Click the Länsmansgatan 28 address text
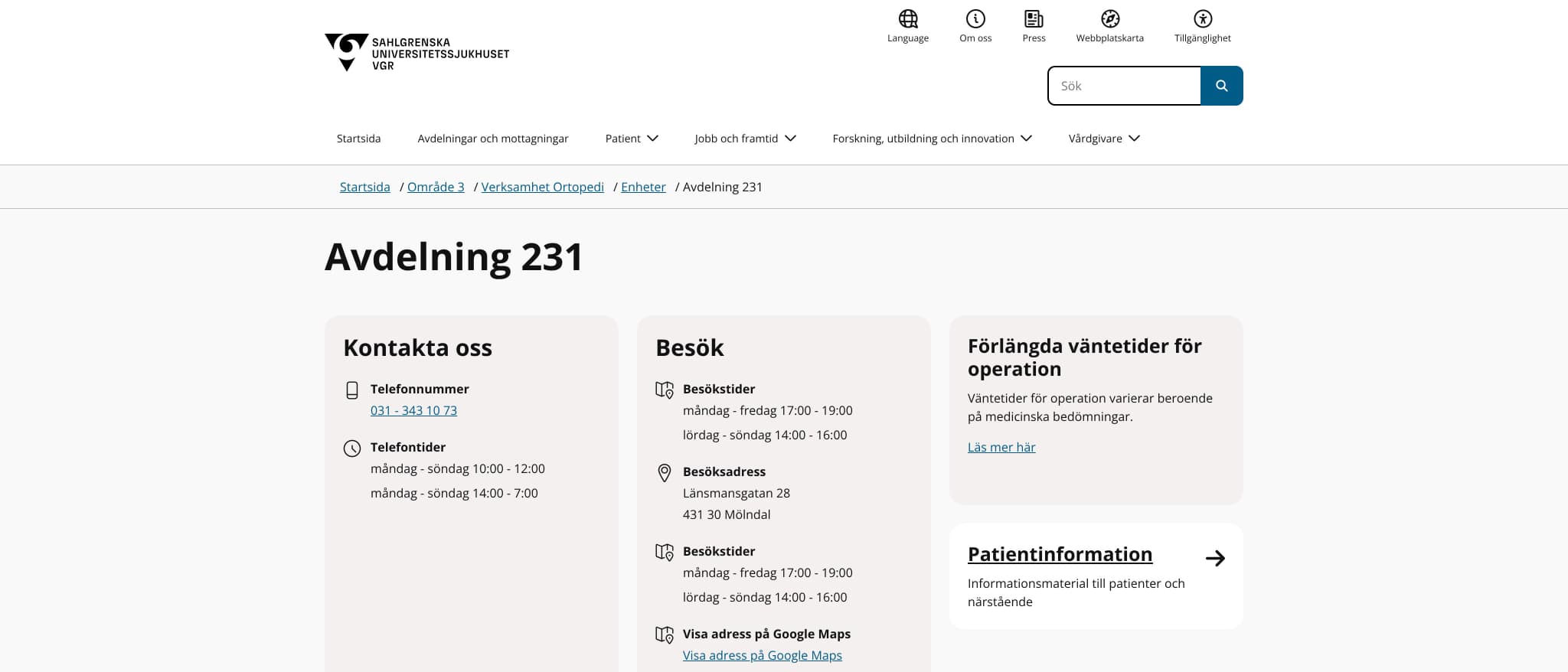 pyautogui.click(x=737, y=493)
